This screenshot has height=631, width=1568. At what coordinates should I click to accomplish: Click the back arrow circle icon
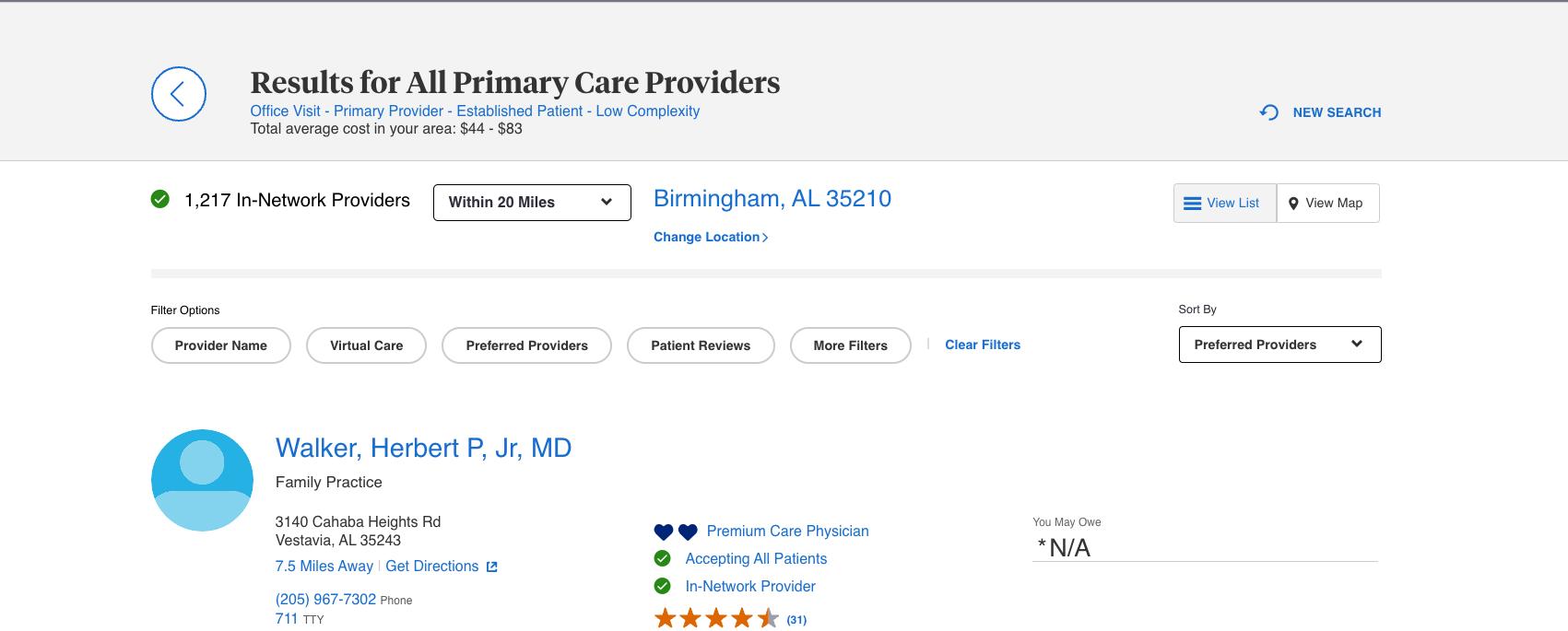pos(179,94)
